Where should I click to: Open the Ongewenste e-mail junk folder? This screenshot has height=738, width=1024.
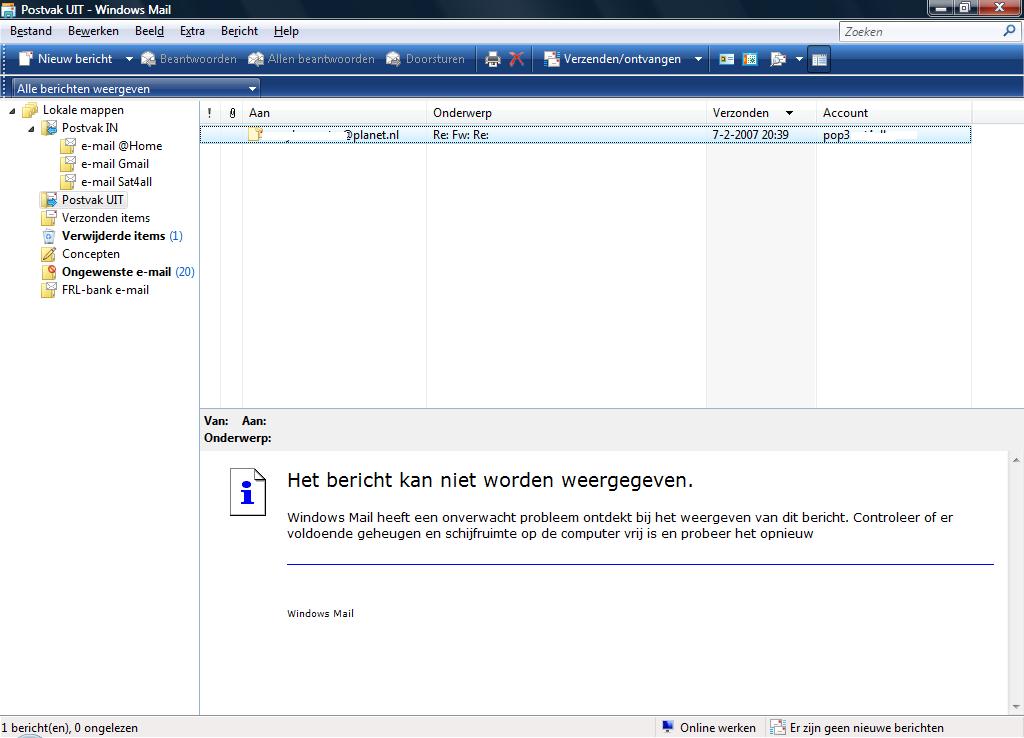click(116, 272)
